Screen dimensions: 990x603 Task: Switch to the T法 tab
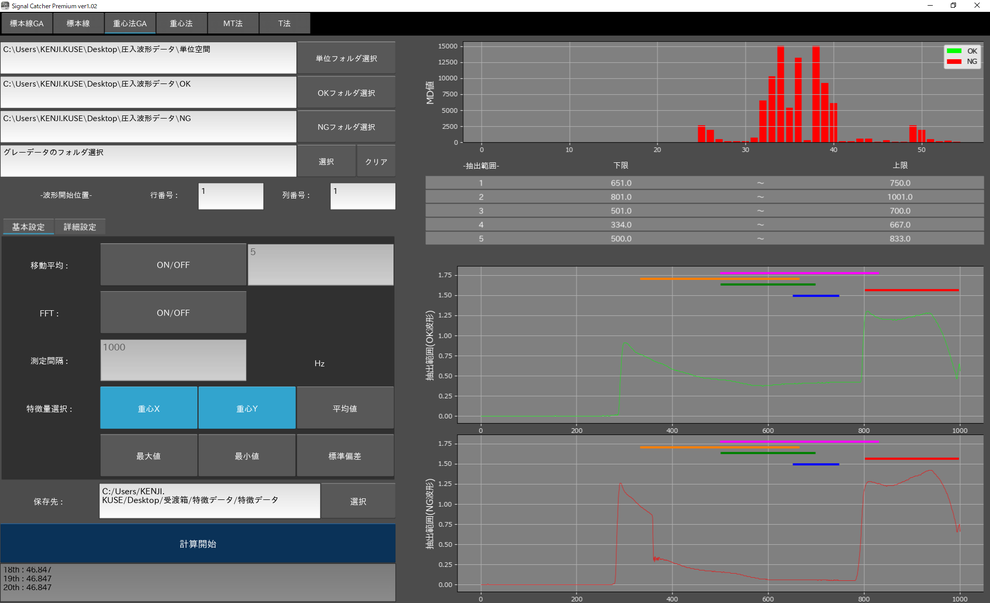coord(285,23)
